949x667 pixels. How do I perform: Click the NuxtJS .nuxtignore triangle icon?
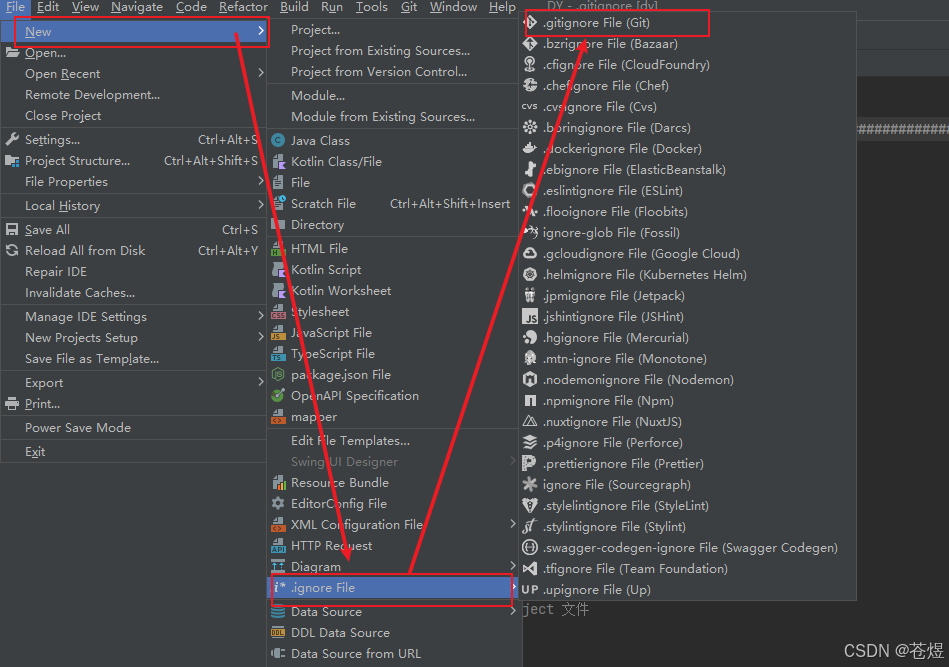pyautogui.click(x=530, y=421)
